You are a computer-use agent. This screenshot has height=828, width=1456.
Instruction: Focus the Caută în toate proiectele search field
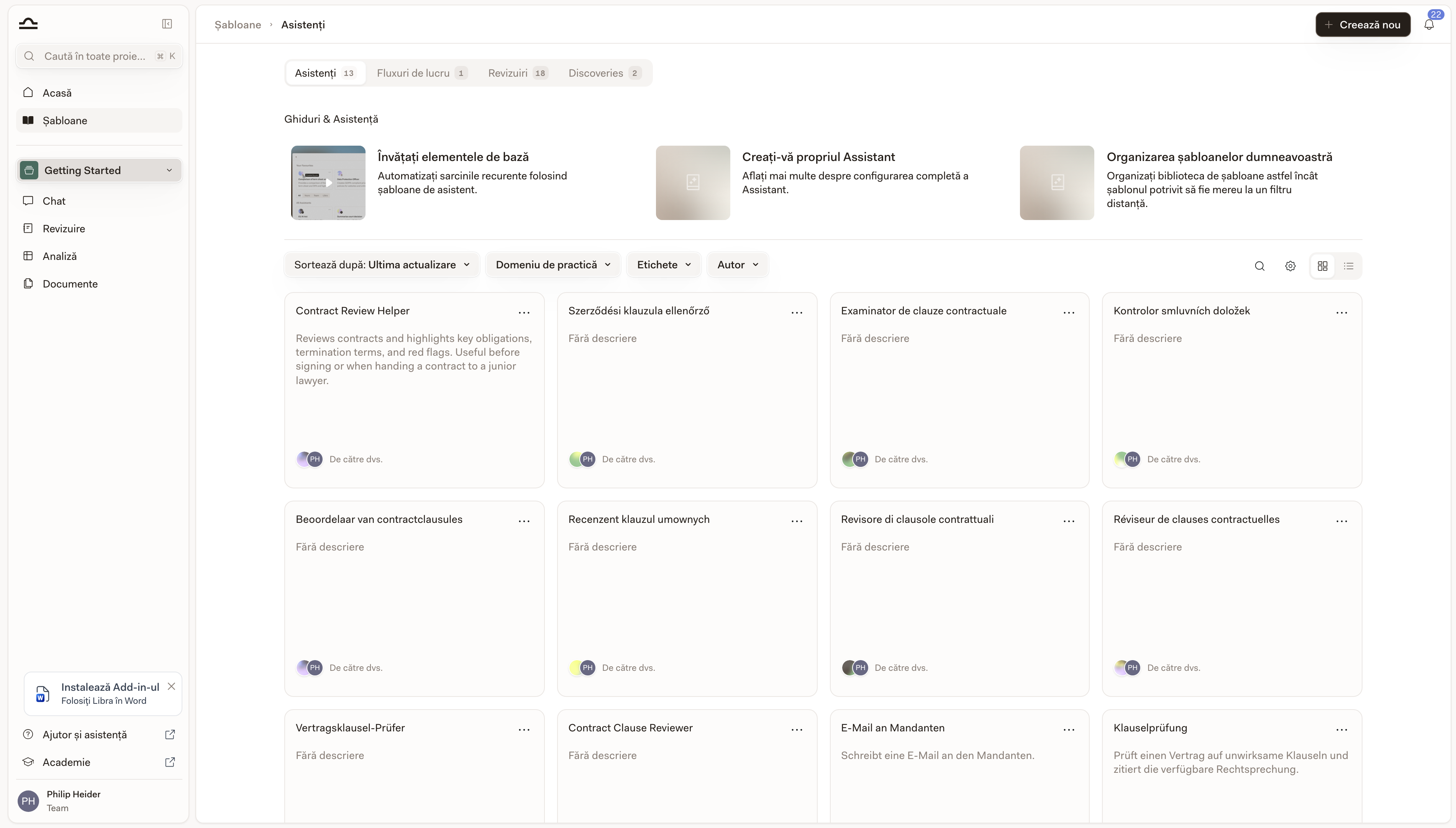coord(99,56)
